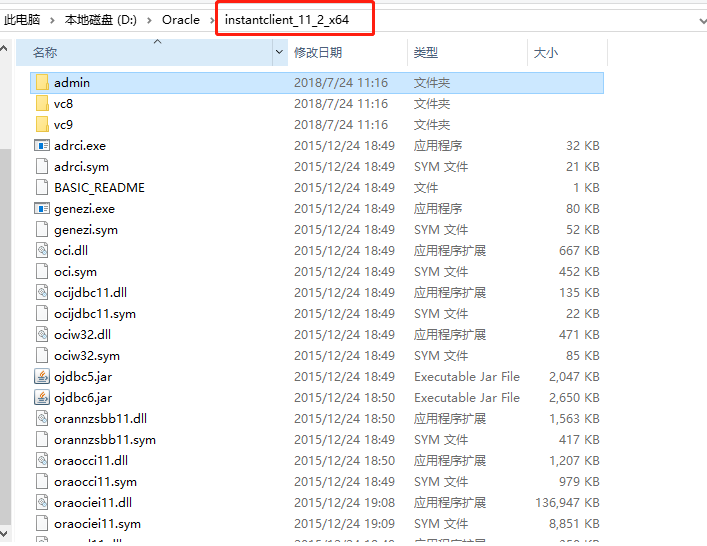Expand the chevron after 本地磁盘 (D:)
Screen dimensions: 707x546
click(149, 20)
